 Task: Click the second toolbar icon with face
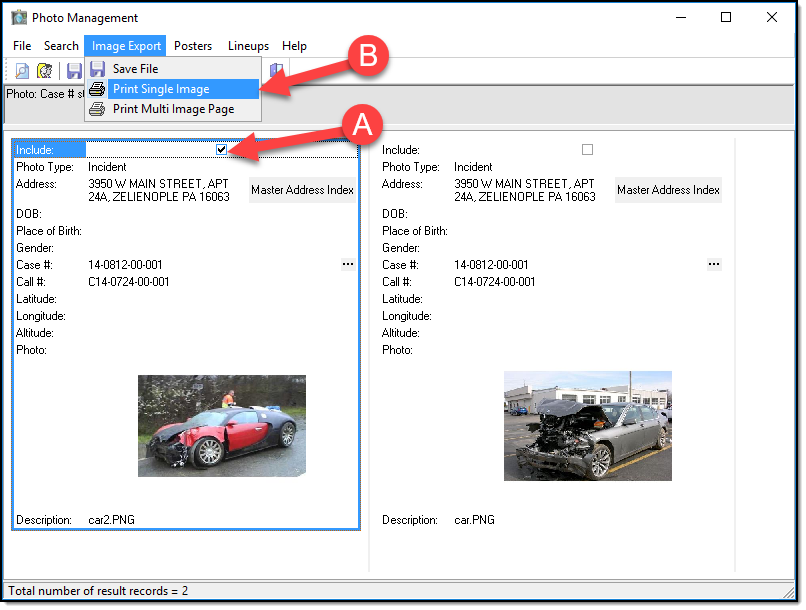coord(45,71)
